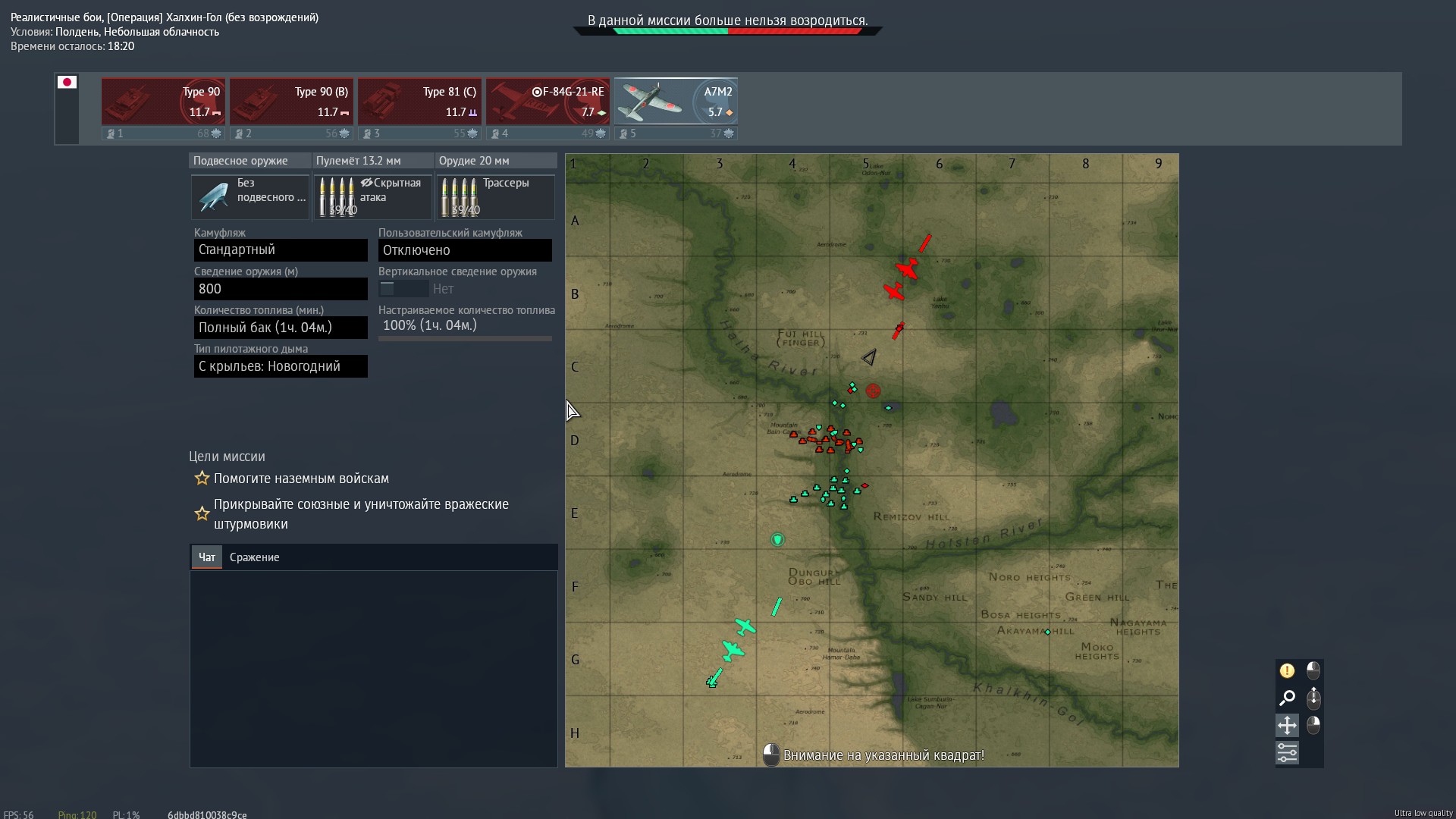The image size is (1456, 819).
Task: Click the red target marker on map
Action: pyautogui.click(x=873, y=391)
